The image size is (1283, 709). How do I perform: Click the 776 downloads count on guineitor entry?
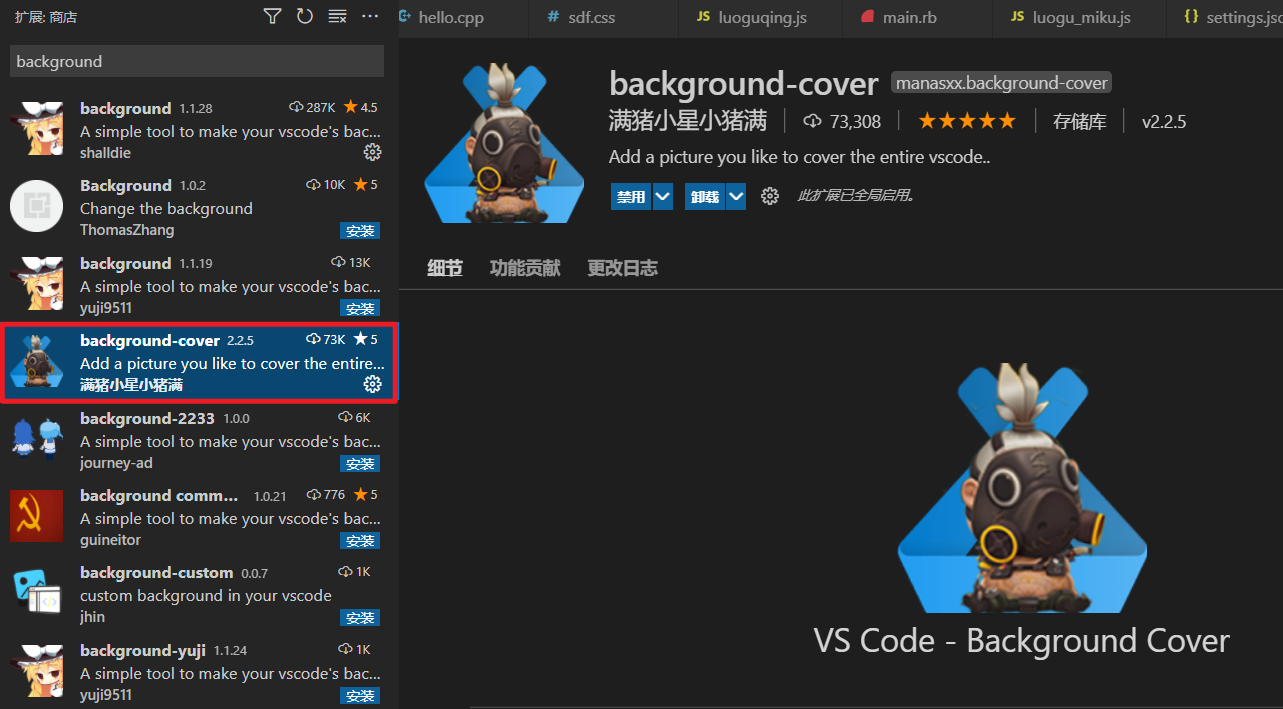(325, 495)
